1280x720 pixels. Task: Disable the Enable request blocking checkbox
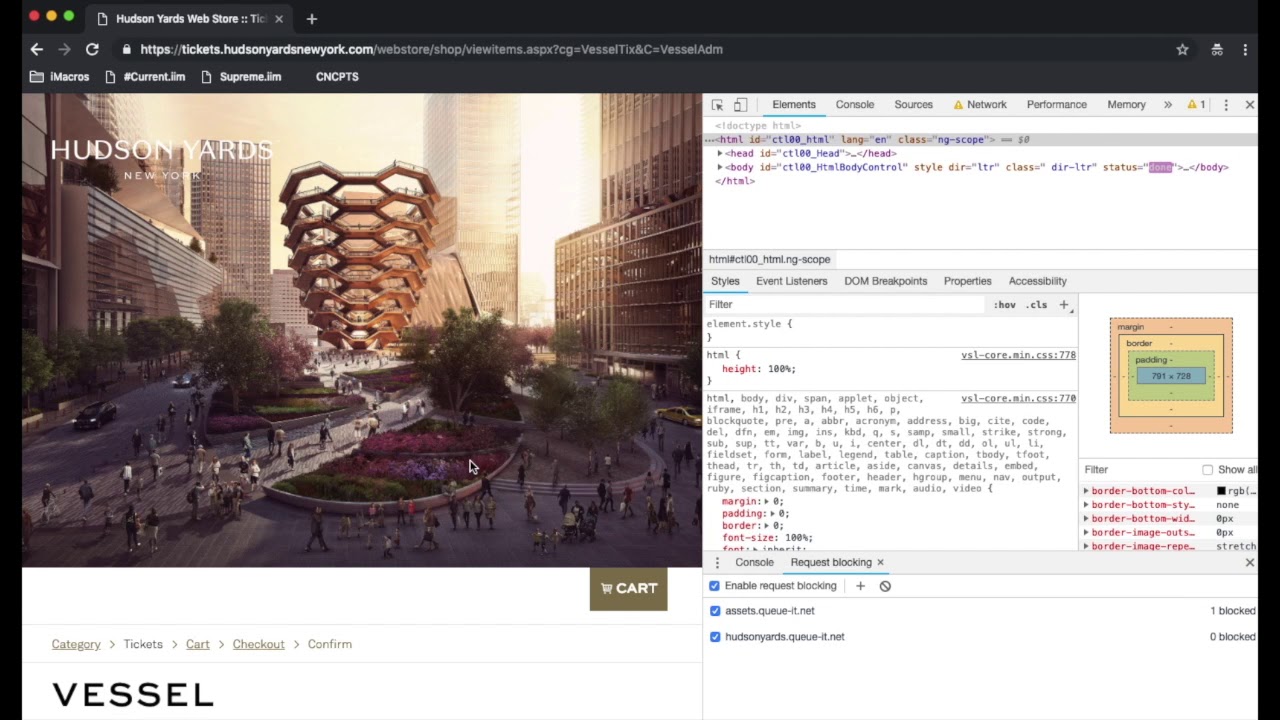point(714,586)
